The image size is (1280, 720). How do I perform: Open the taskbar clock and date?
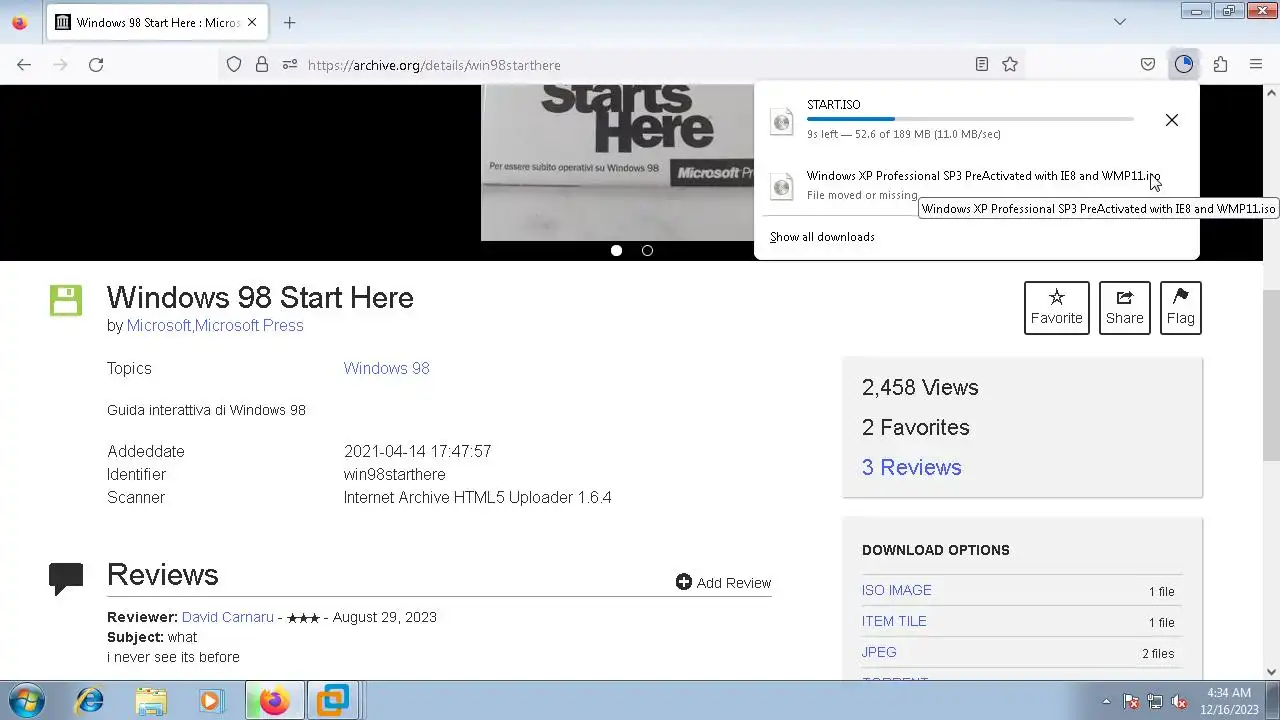pos(1229,701)
